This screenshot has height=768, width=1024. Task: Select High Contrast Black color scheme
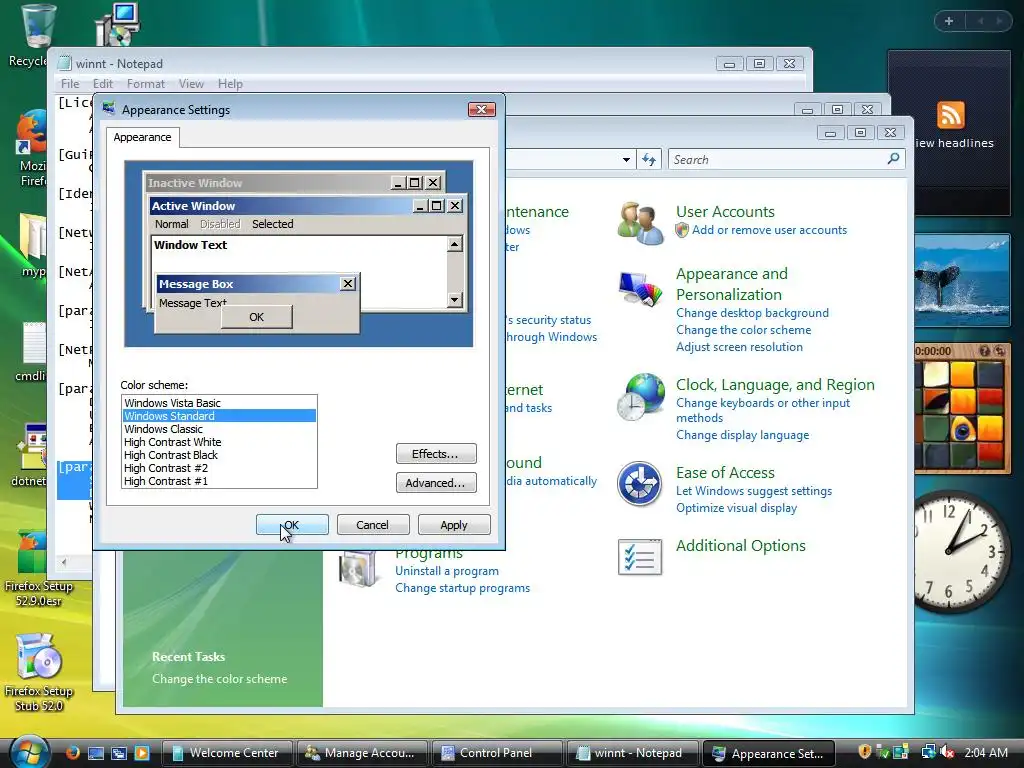click(x=219, y=455)
